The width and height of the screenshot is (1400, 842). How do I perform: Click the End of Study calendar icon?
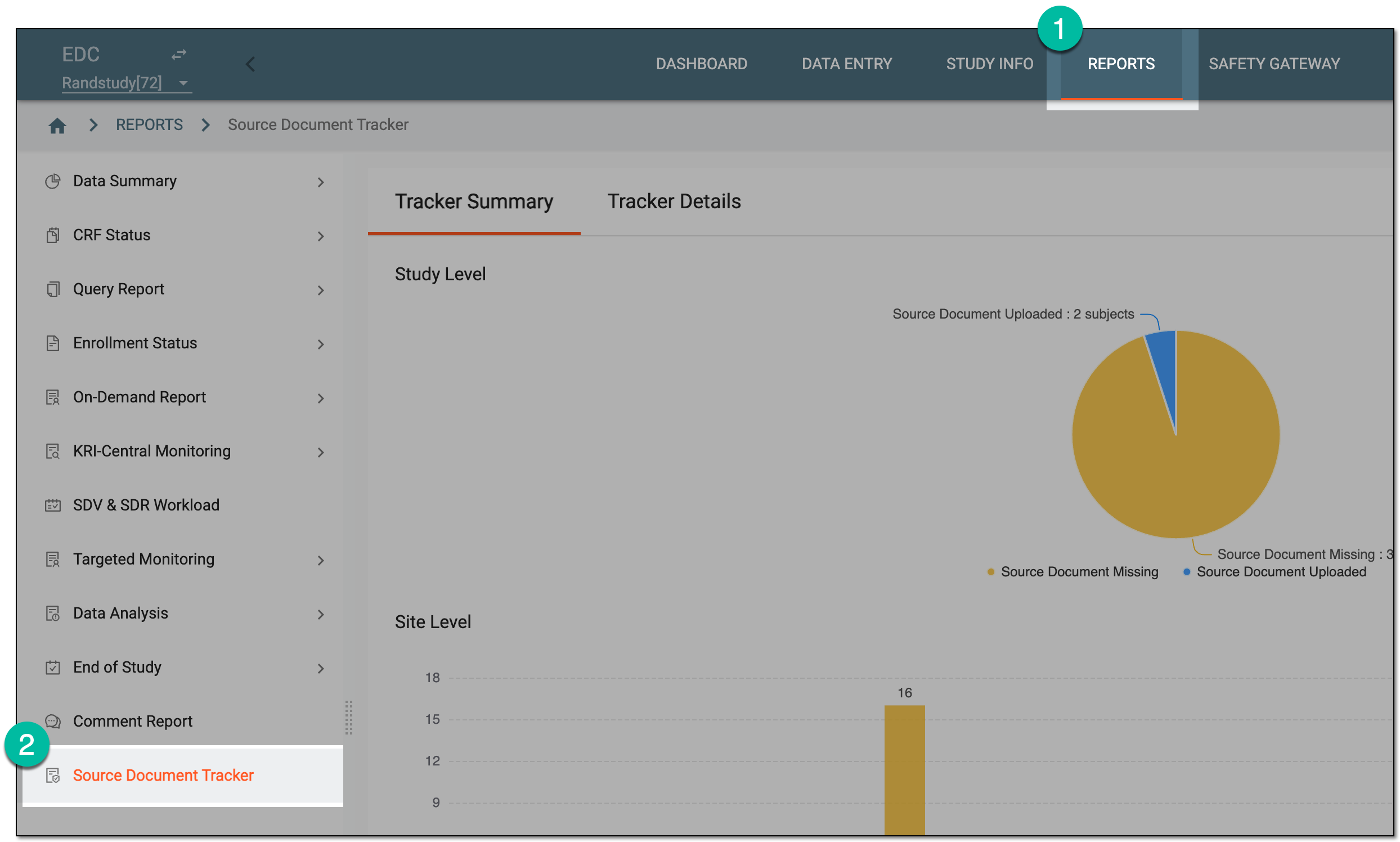[53, 668]
